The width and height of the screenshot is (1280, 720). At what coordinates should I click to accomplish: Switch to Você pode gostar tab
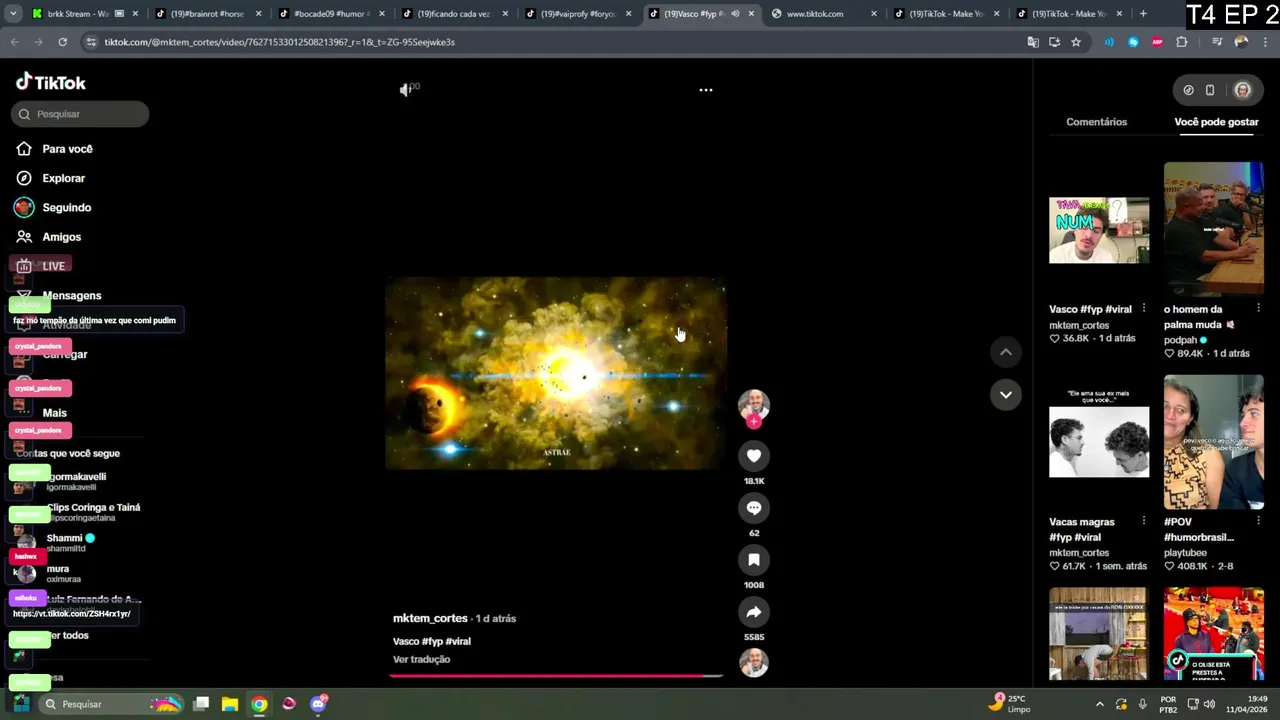point(1216,122)
